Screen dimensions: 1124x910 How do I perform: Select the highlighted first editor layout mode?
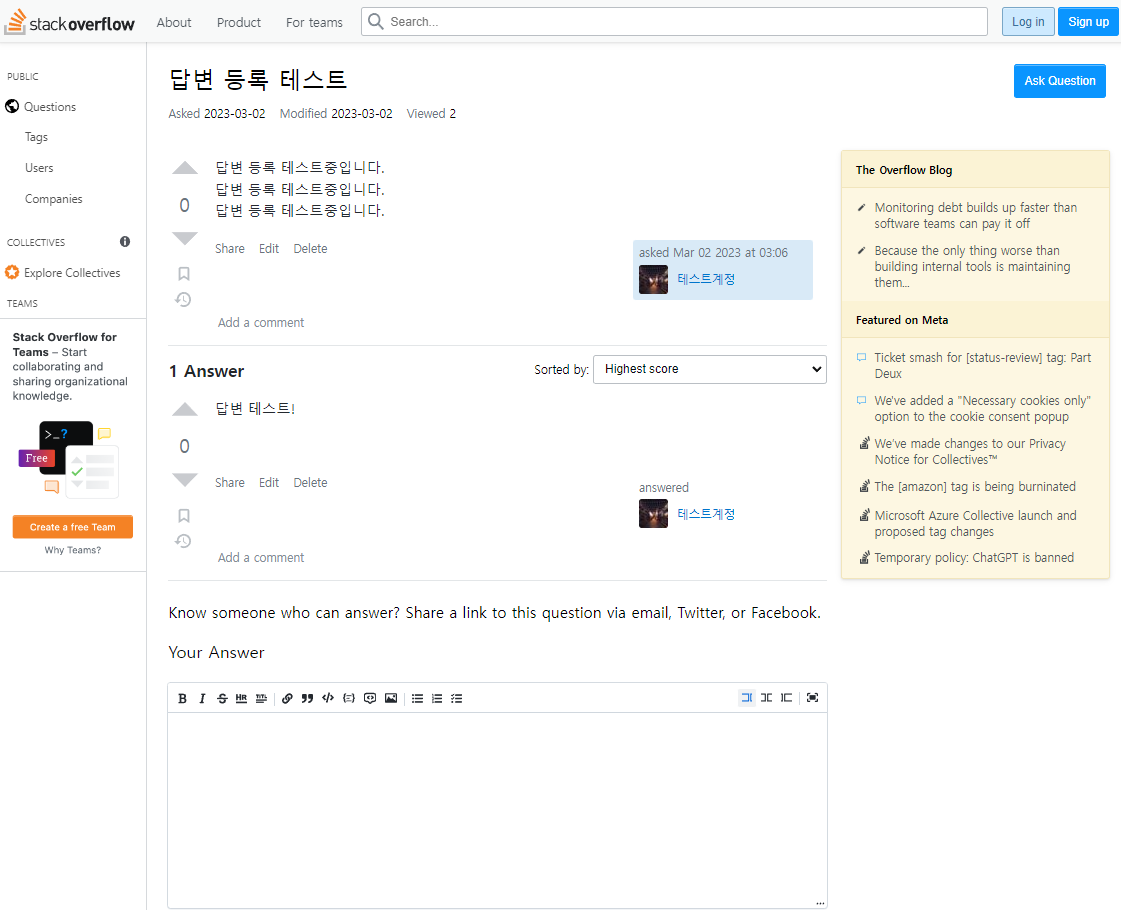[x=747, y=698]
